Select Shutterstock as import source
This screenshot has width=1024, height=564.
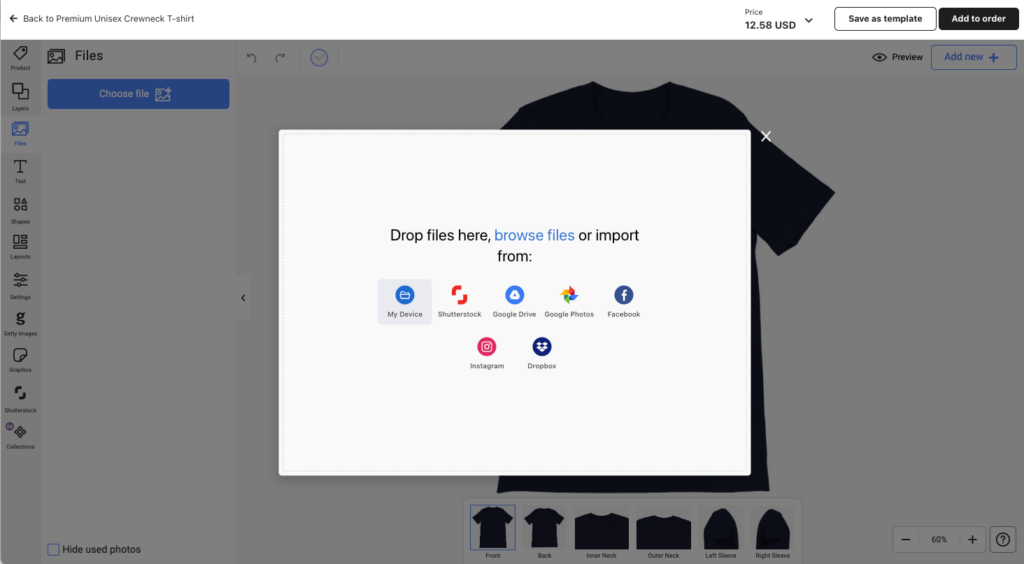point(459,295)
